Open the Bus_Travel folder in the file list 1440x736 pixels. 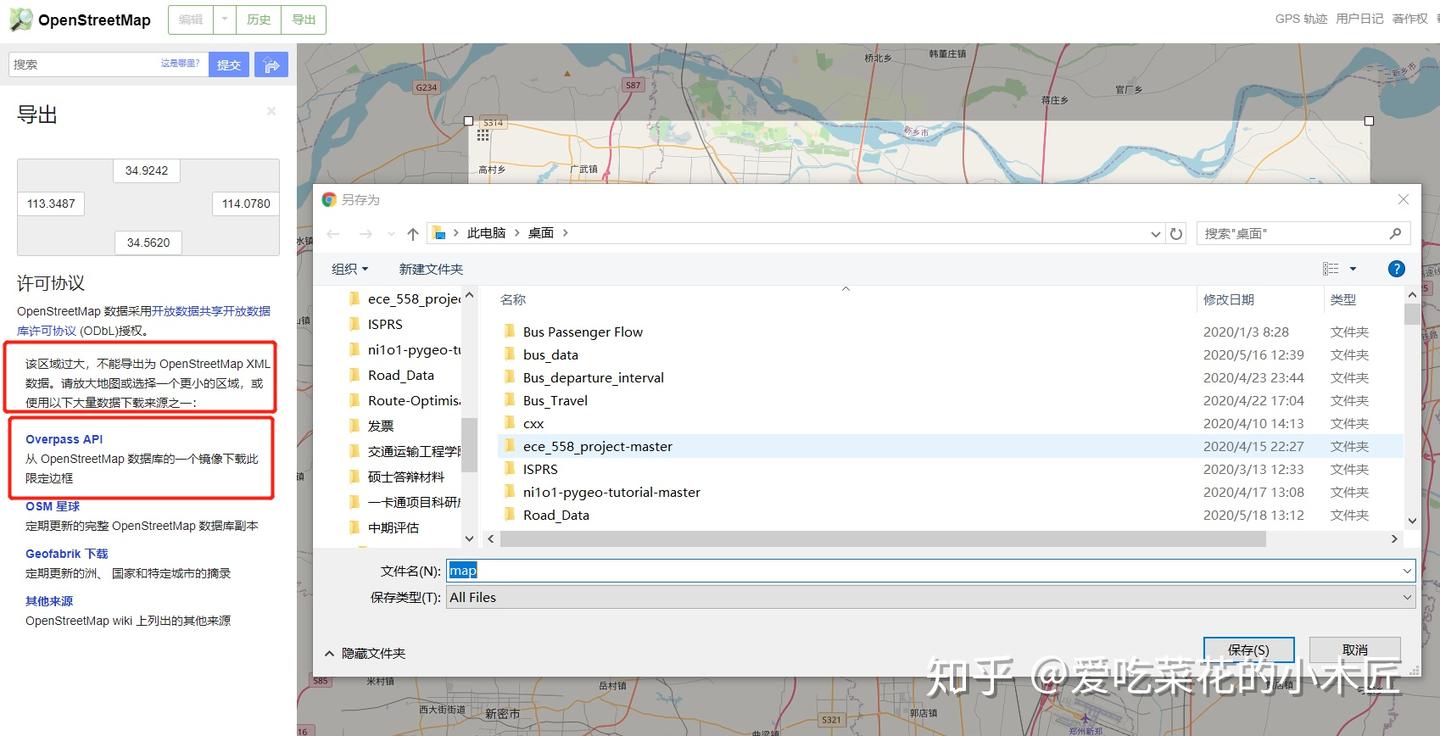coord(557,400)
